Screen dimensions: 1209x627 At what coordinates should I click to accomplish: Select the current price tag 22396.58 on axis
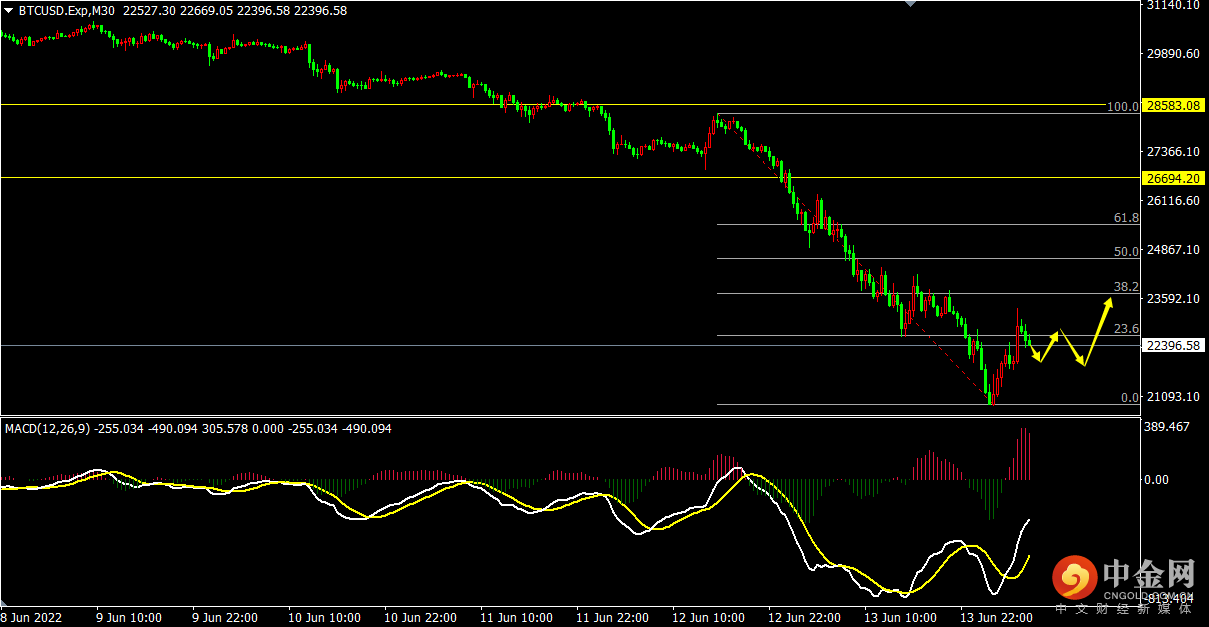[x=1173, y=346]
